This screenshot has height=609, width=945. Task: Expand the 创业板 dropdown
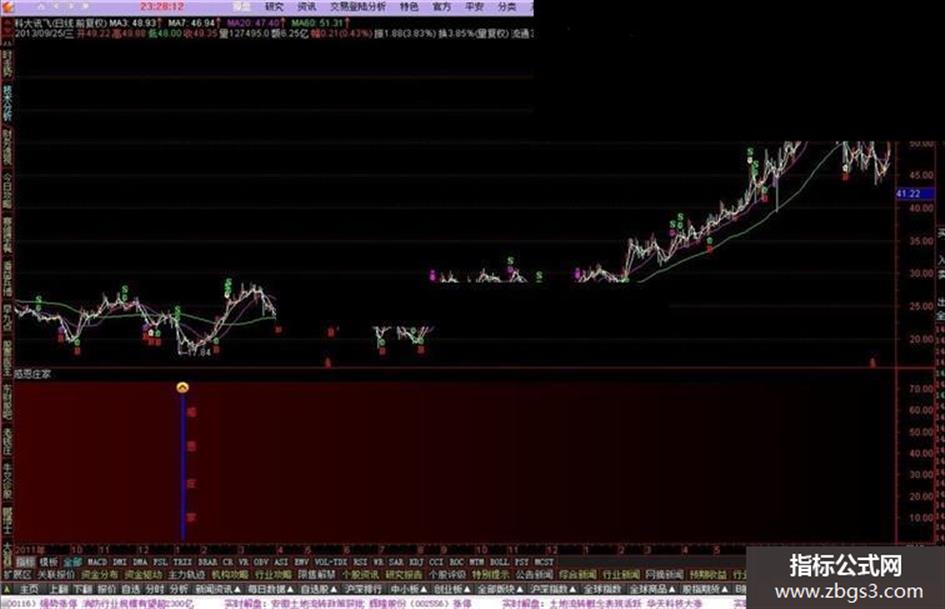[453, 588]
